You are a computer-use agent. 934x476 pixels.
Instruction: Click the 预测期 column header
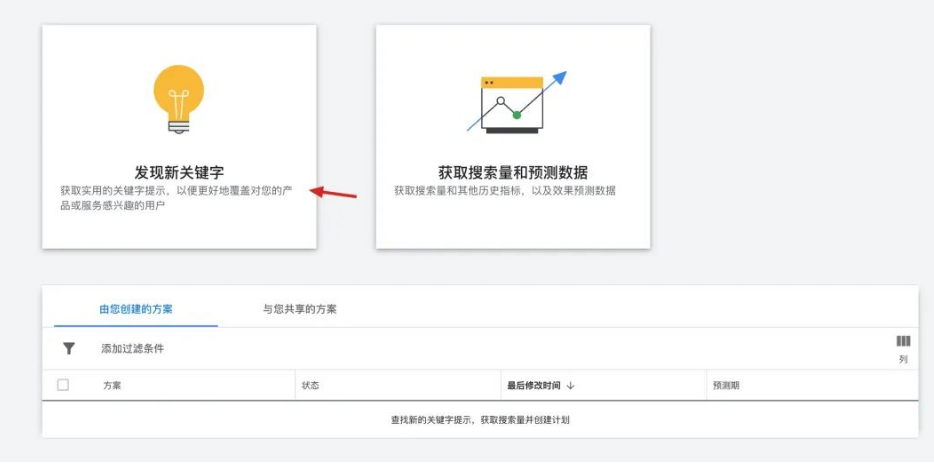(x=726, y=385)
